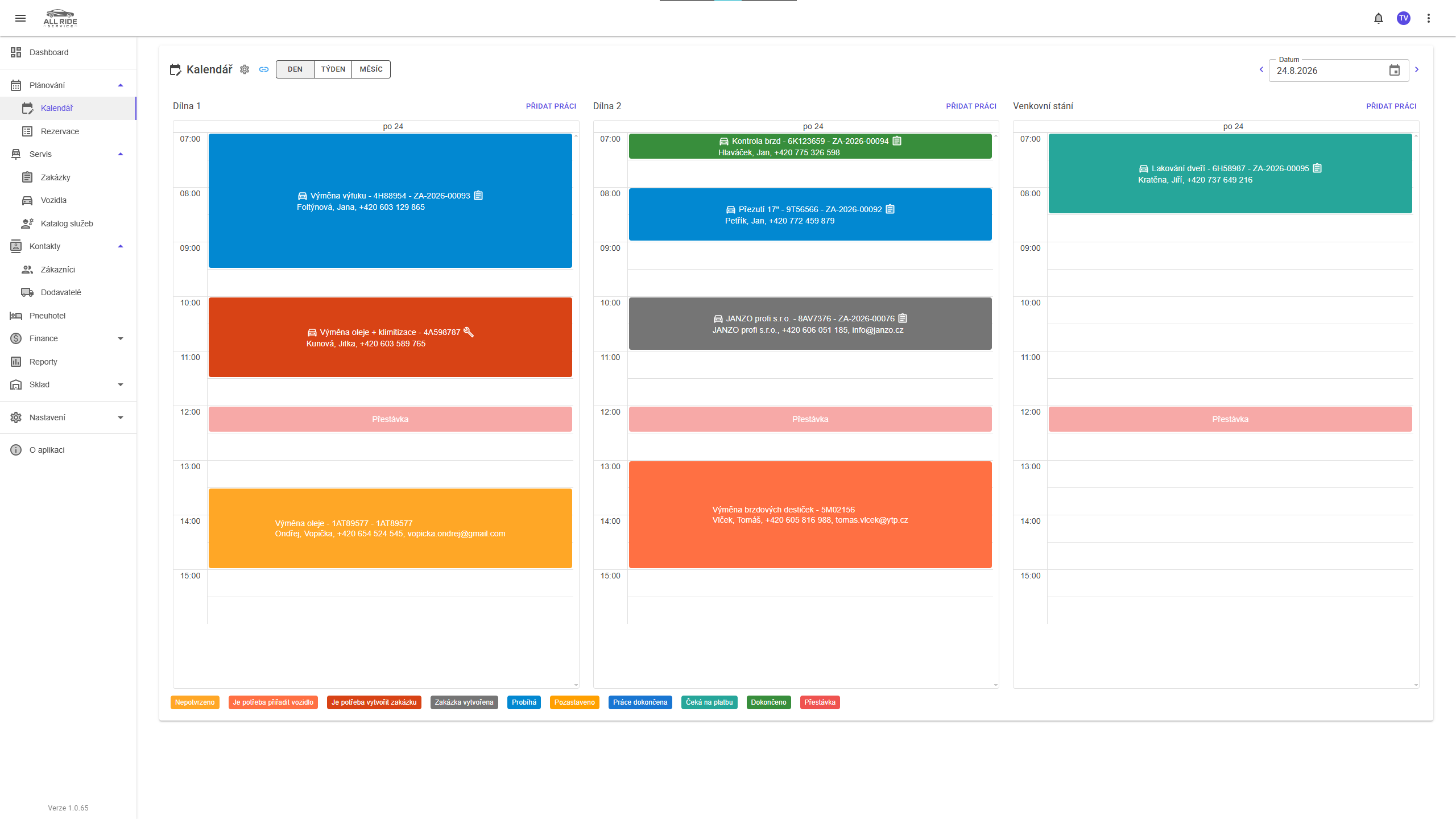Image resolution: width=1456 pixels, height=819 pixels.
Task: Switch to MĚSÍC view
Action: coord(371,69)
